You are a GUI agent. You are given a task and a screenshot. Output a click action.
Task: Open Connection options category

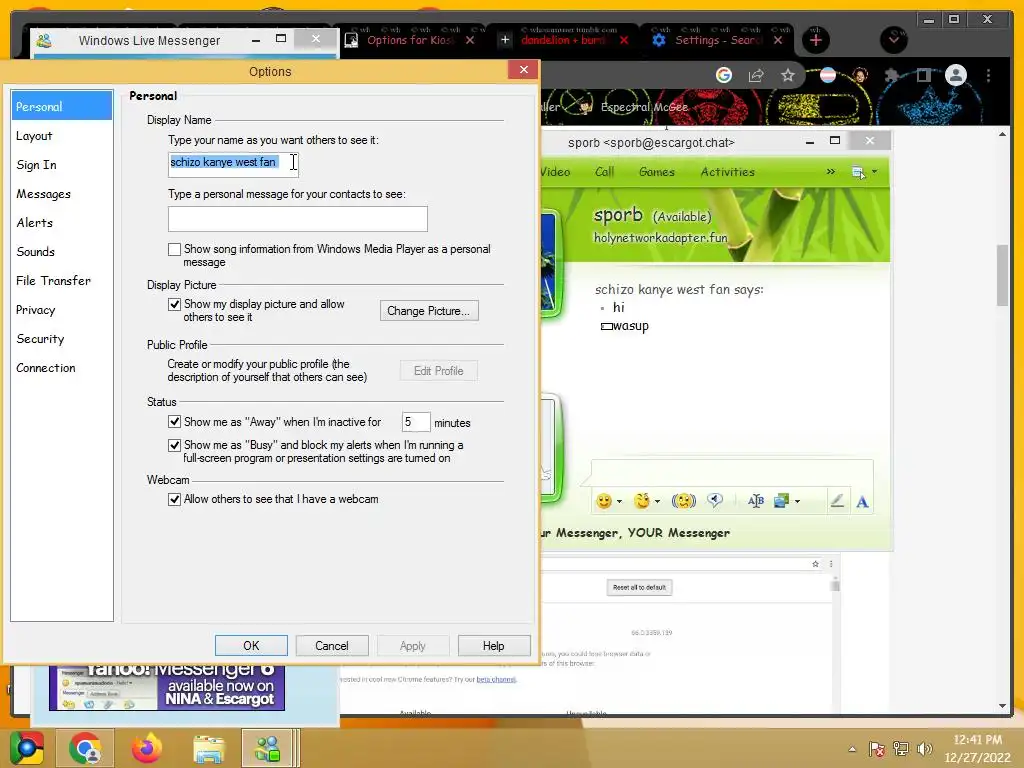46,368
